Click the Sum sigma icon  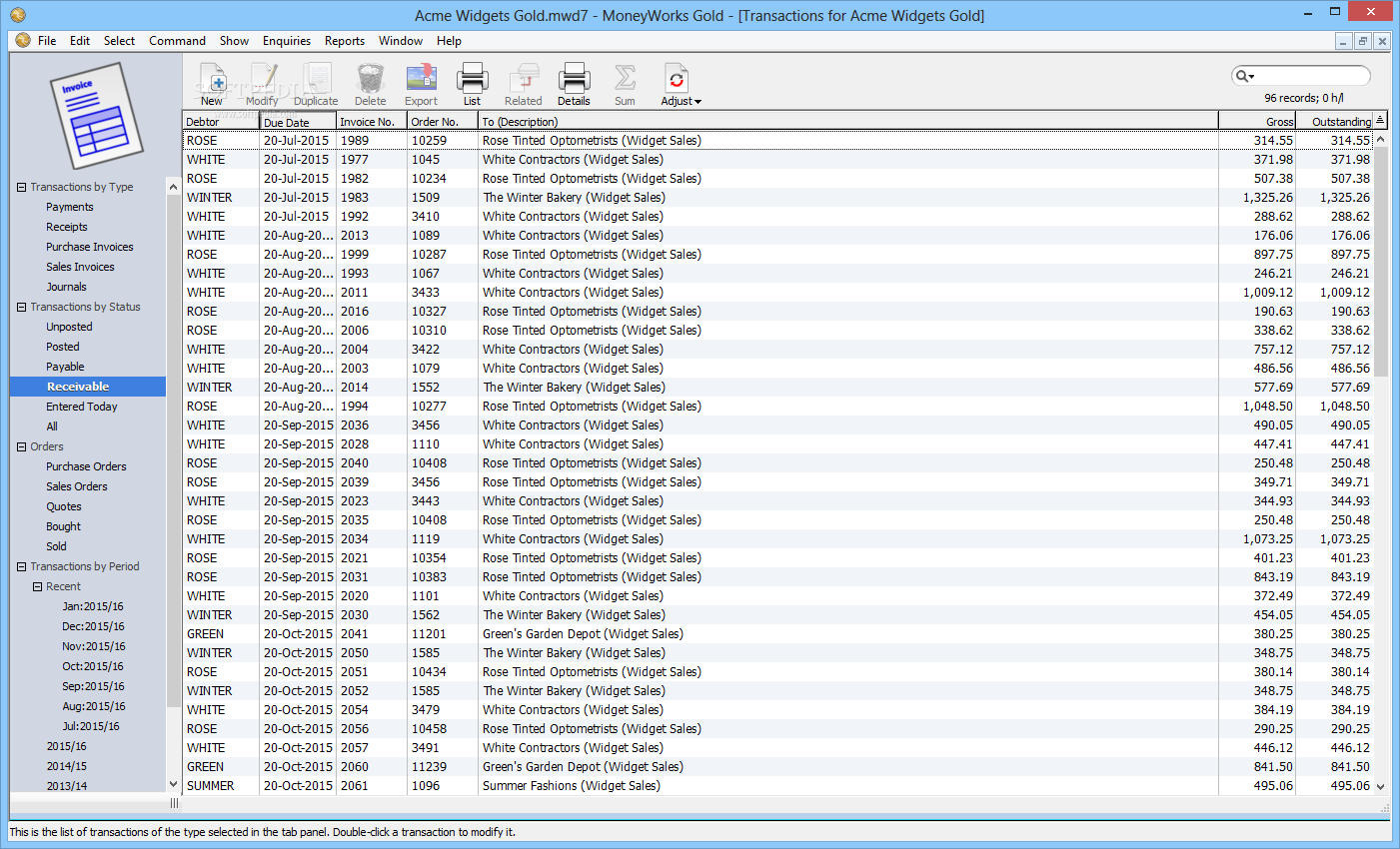tap(625, 84)
